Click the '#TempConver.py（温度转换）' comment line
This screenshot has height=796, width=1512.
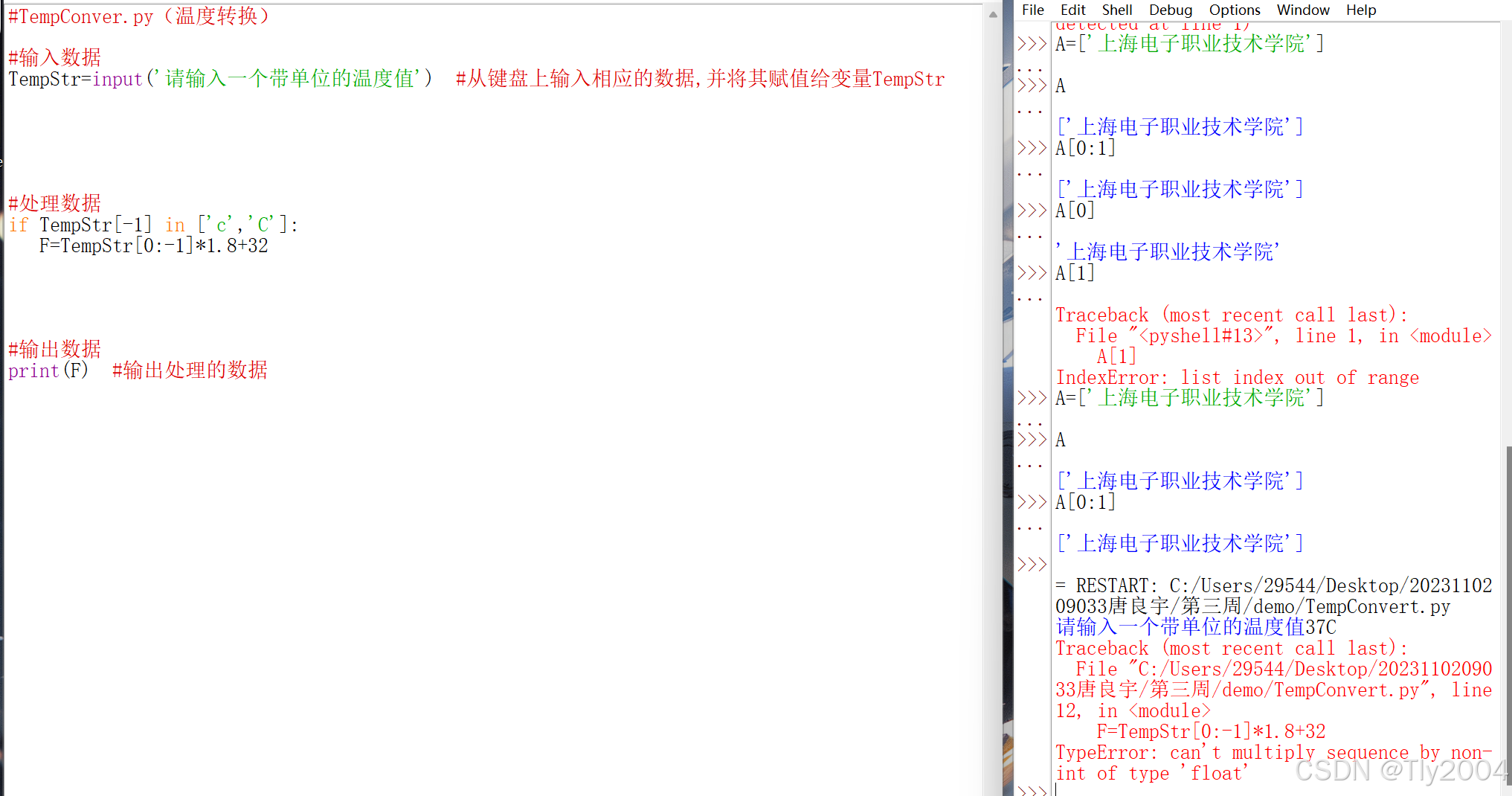pos(139,16)
